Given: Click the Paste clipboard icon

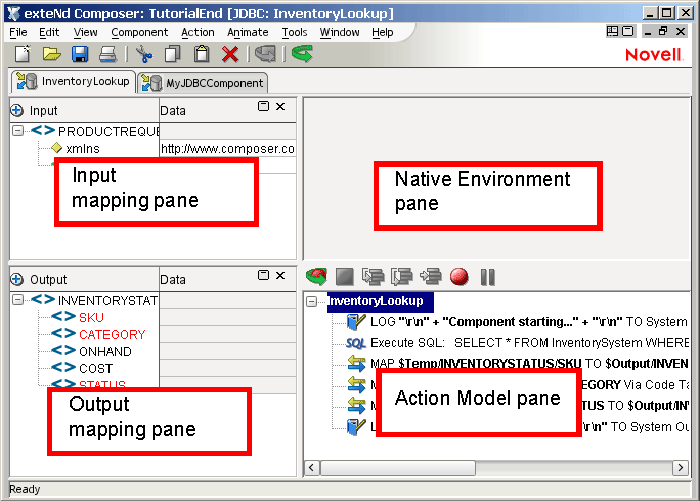Looking at the screenshot, I should click(201, 54).
